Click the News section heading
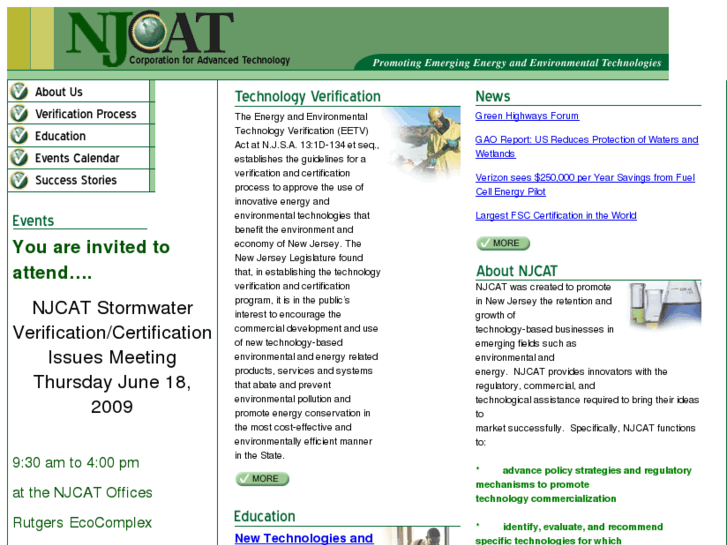The image size is (727, 545). pos(492,96)
